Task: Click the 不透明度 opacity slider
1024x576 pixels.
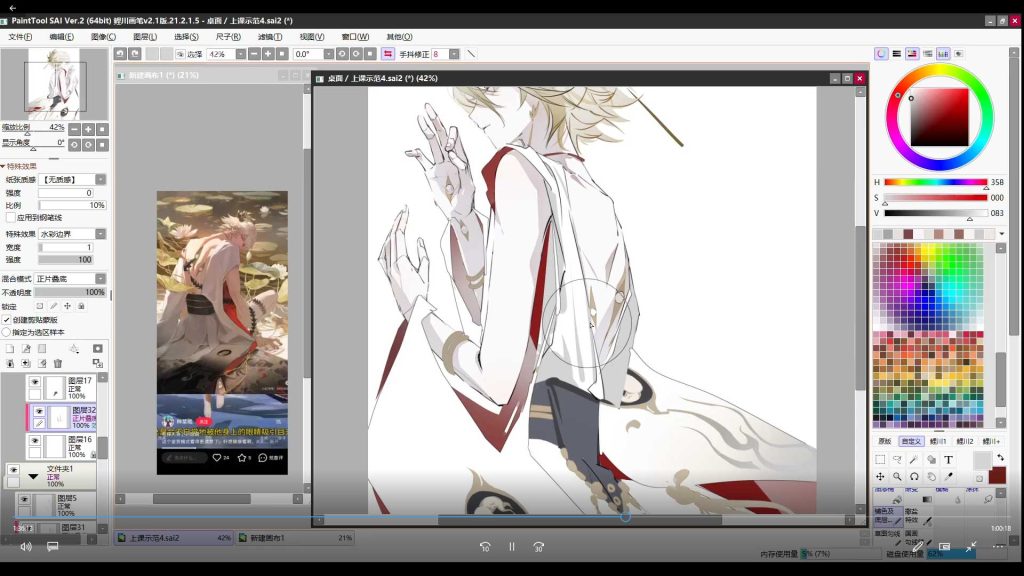Action: [x=71, y=293]
